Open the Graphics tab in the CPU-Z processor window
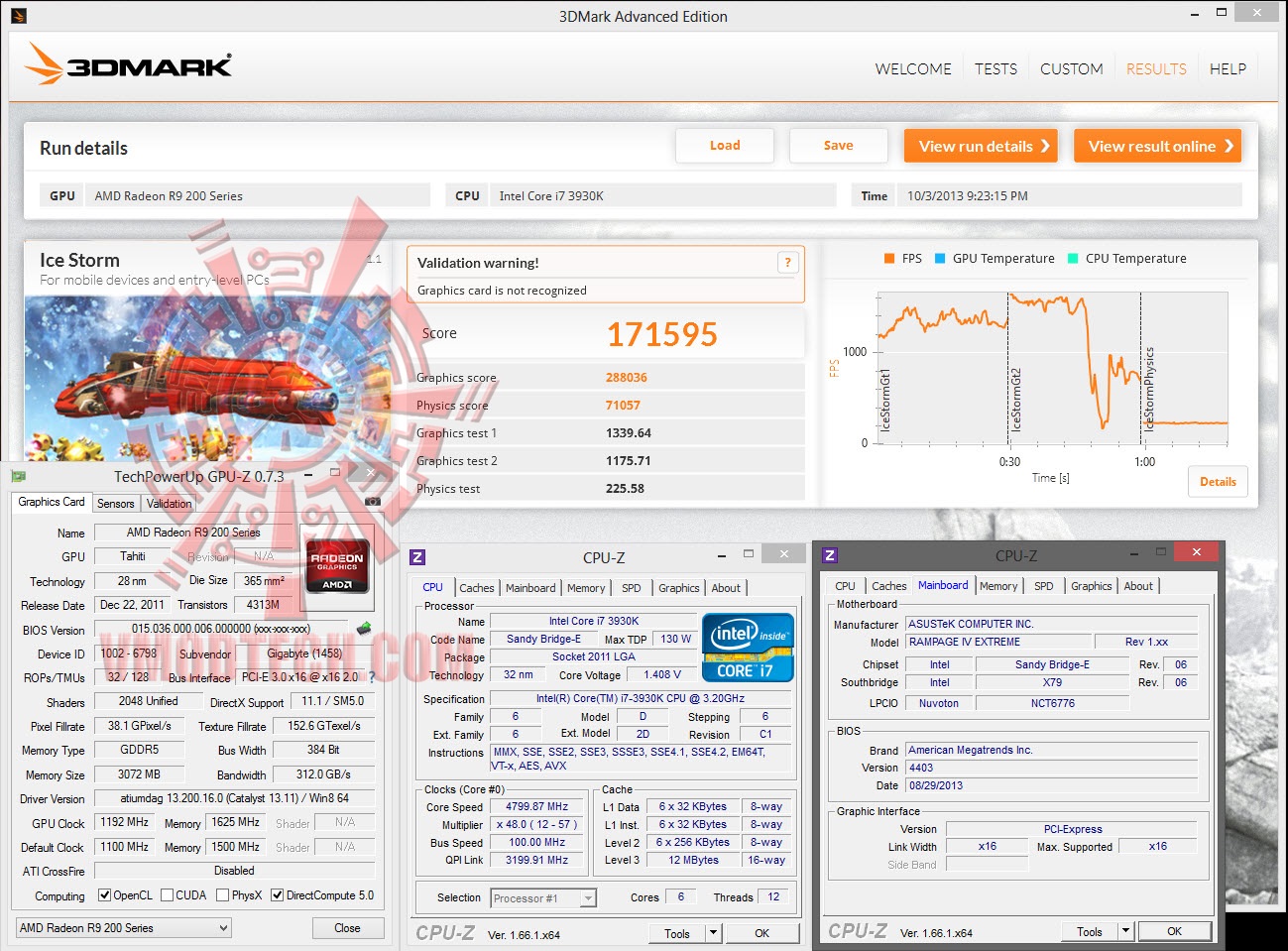1288x951 pixels. pos(679,588)
